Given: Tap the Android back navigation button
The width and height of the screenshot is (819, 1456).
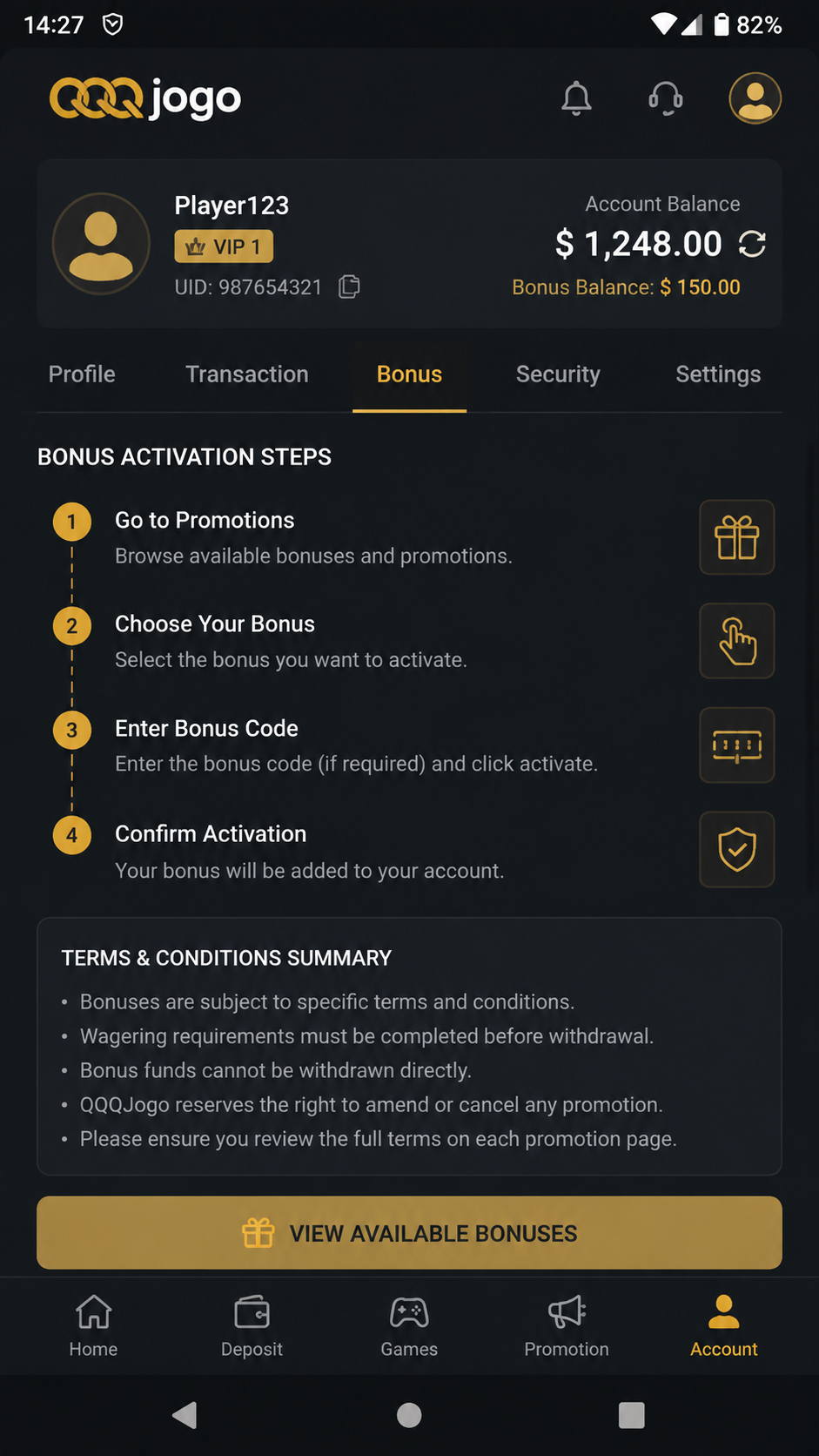Looking at the screenshot, I should coord(185,1415).
